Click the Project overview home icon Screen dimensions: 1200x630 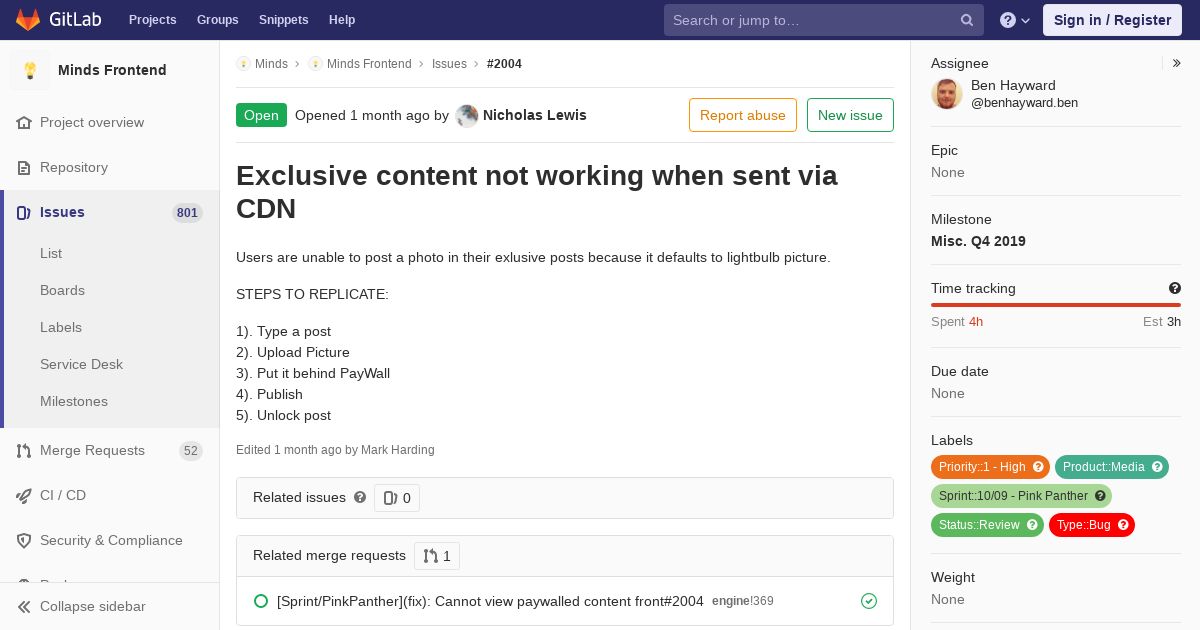(x=24, y=122)
